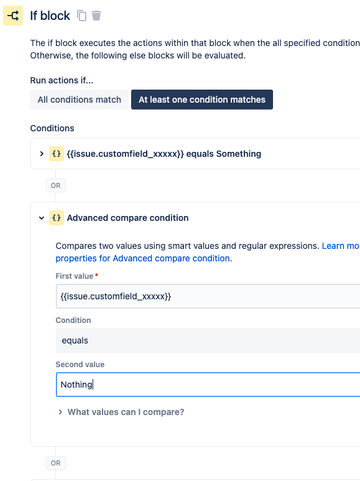
Task: Open the Learn more link
Action: [x=340, y=246]
